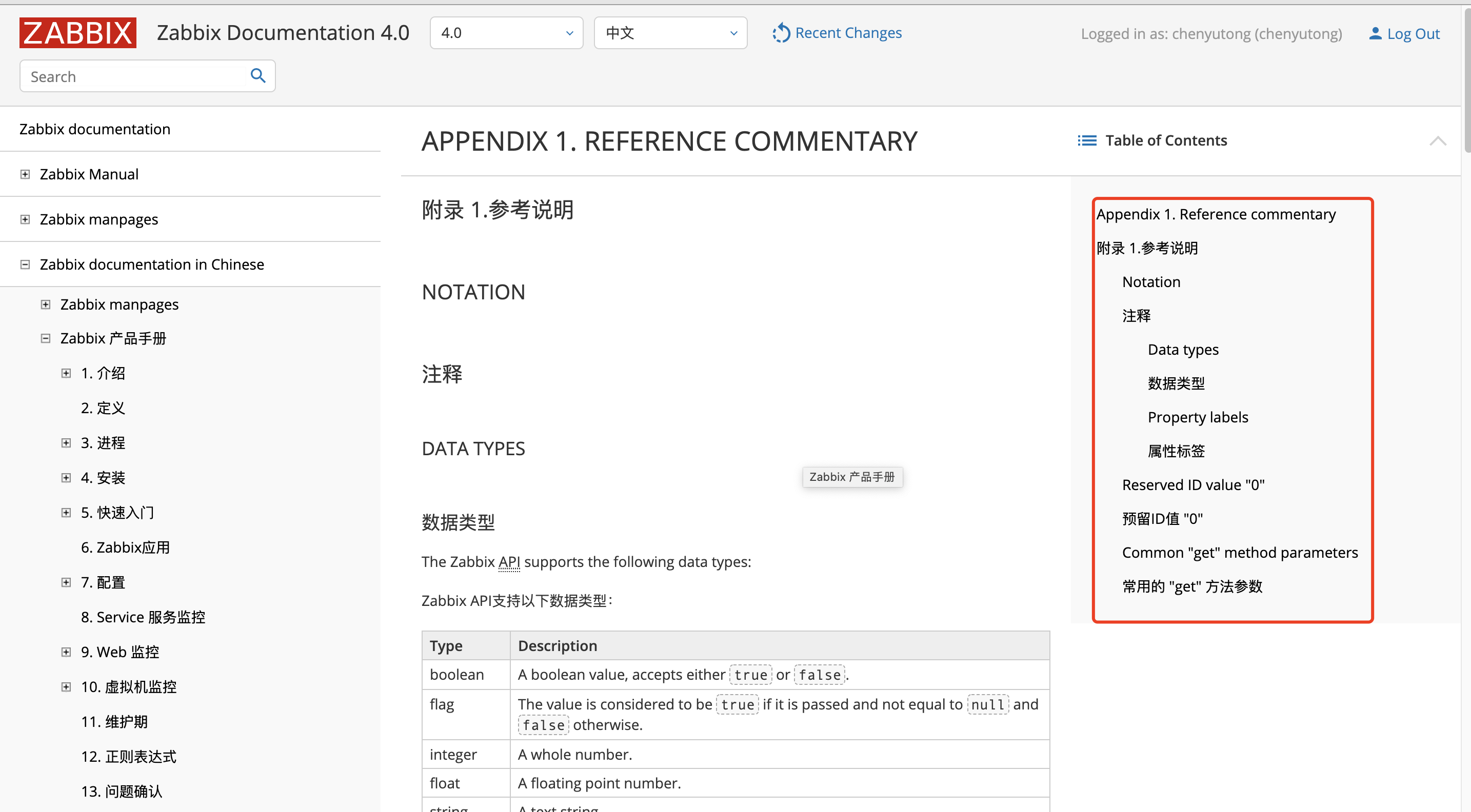Click the Table of Contents list icon
This screenshot has width=1471, height=812.
pyautogui.click(x=1087, y=140)
